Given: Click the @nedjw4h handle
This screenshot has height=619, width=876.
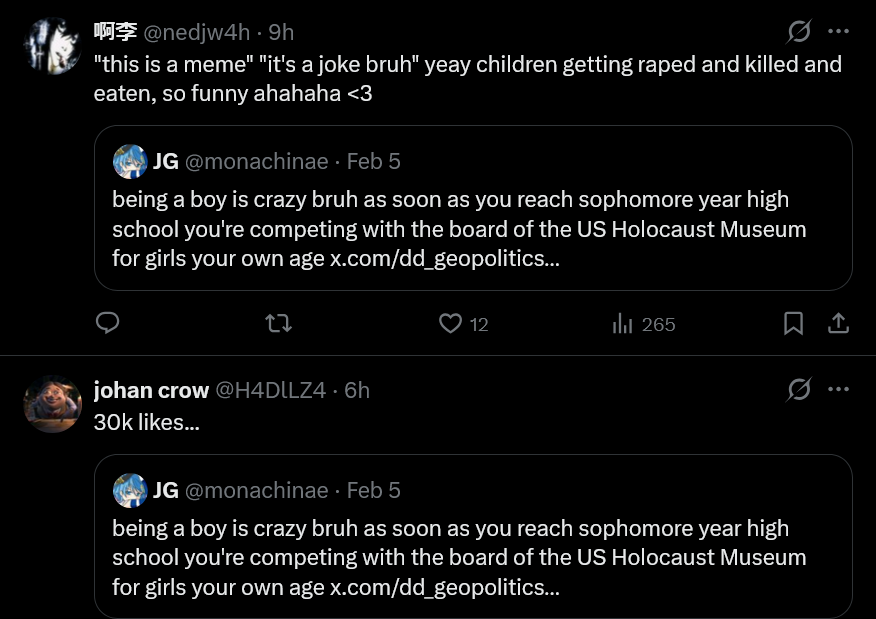Looking at the screenshot, I should point(197,33).
